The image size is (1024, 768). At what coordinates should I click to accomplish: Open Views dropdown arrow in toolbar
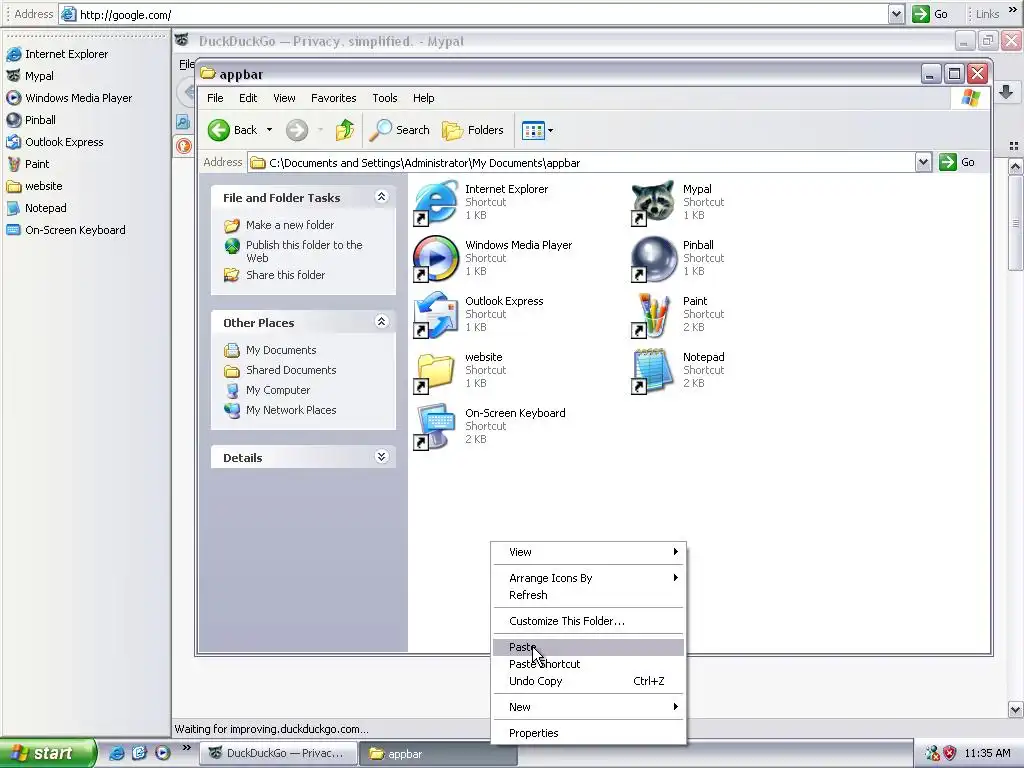tap(551, 131)
